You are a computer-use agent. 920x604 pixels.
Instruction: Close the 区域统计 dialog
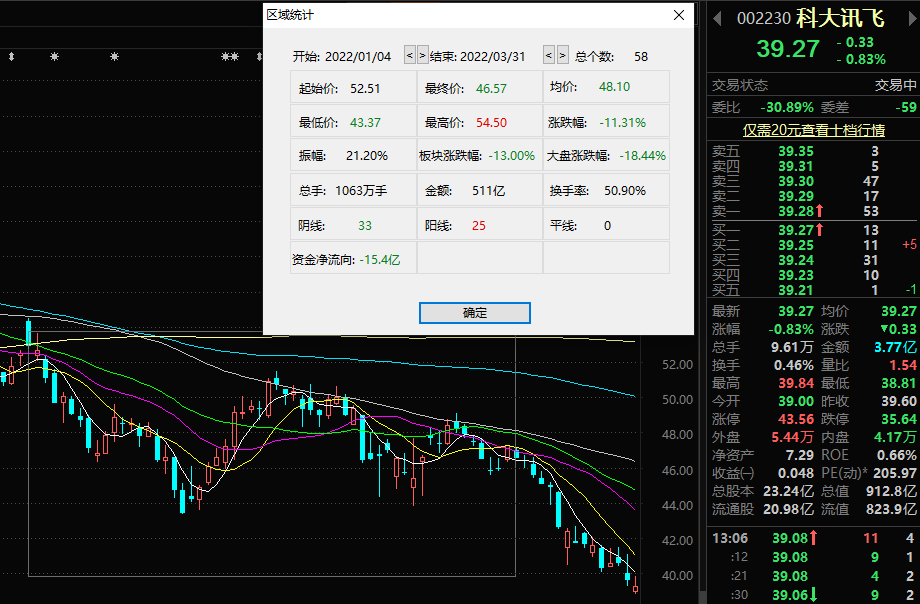679,15
